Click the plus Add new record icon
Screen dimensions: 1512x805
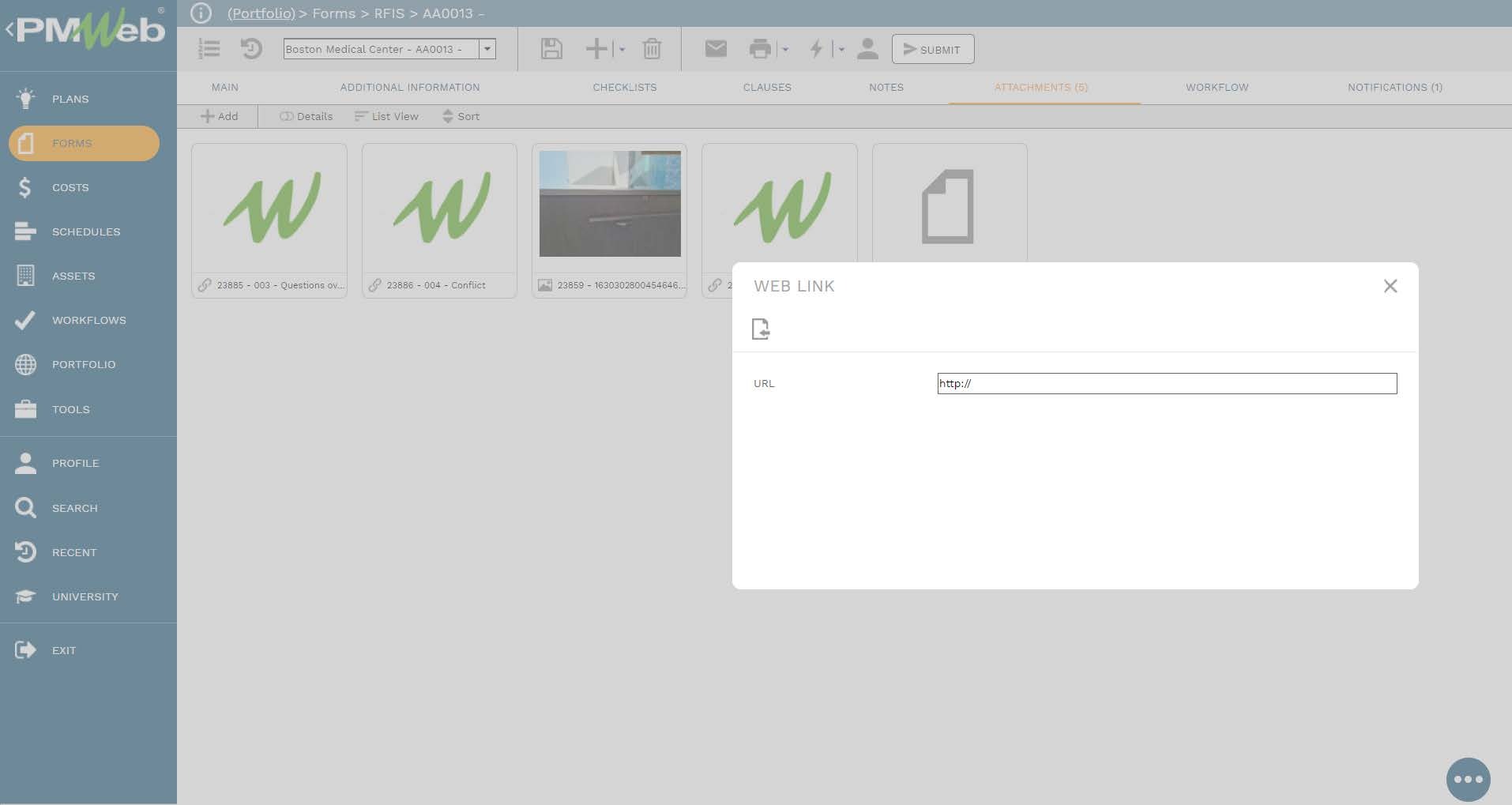[596, 49]
